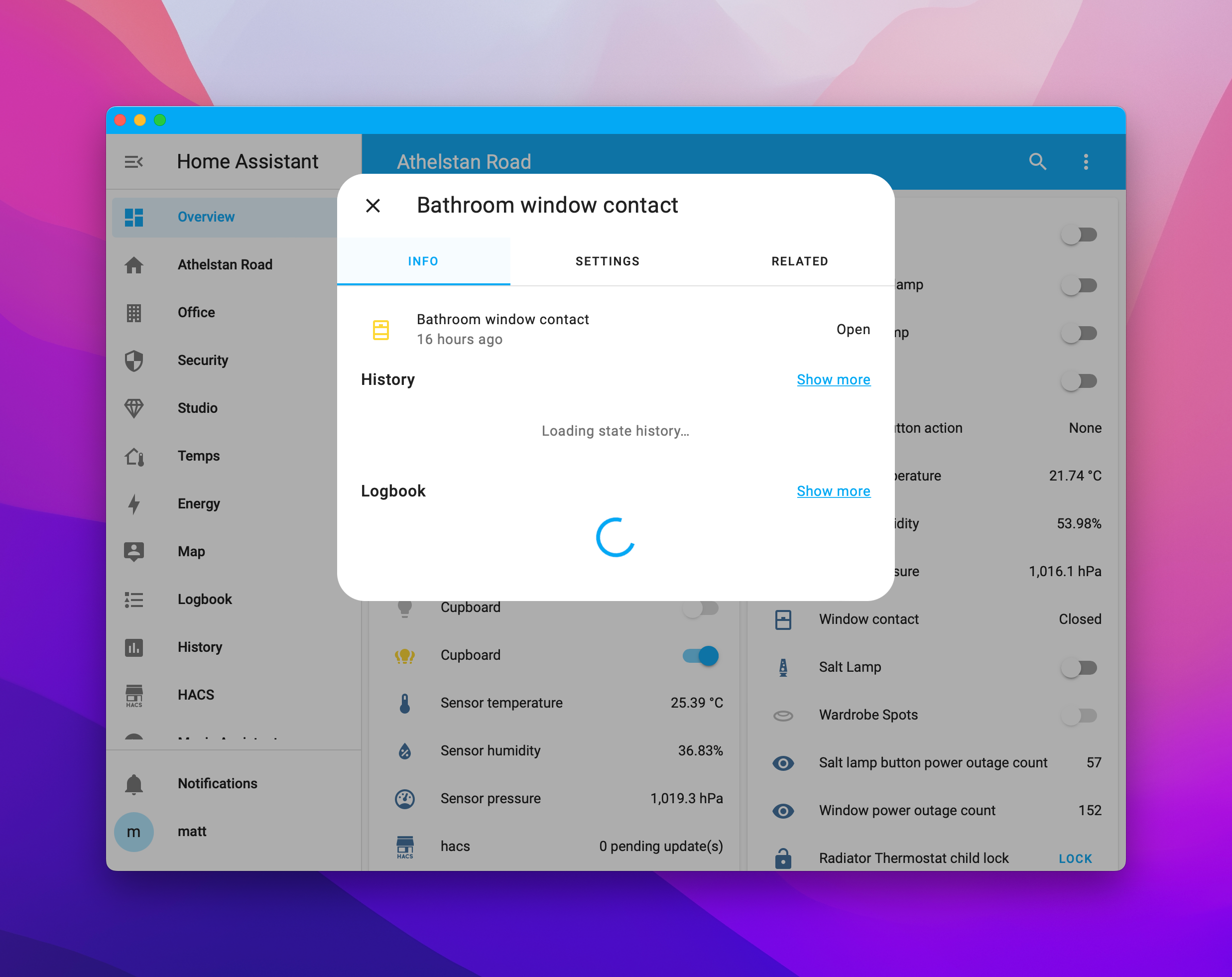The width and height of the screenshot is (1232, 977).
Task: Open the Security shield sidebar item
Action: coord(134,360)
